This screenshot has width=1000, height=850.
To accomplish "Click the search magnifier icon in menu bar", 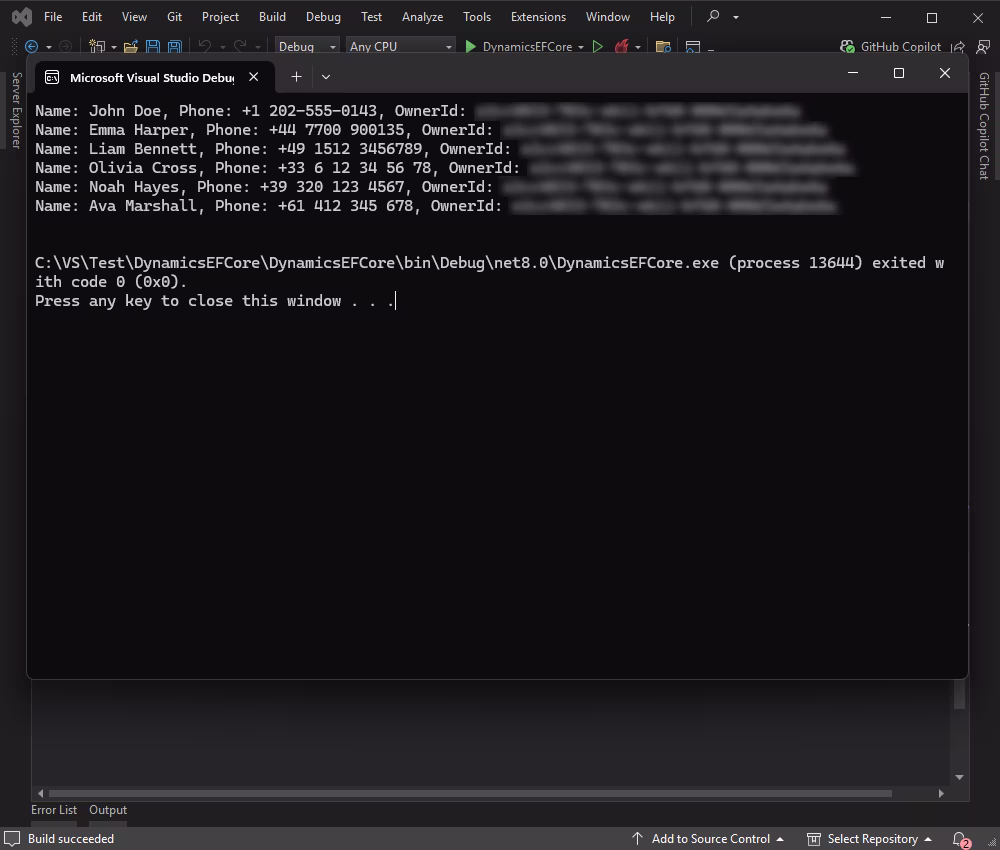I will [x=714, y=16].
